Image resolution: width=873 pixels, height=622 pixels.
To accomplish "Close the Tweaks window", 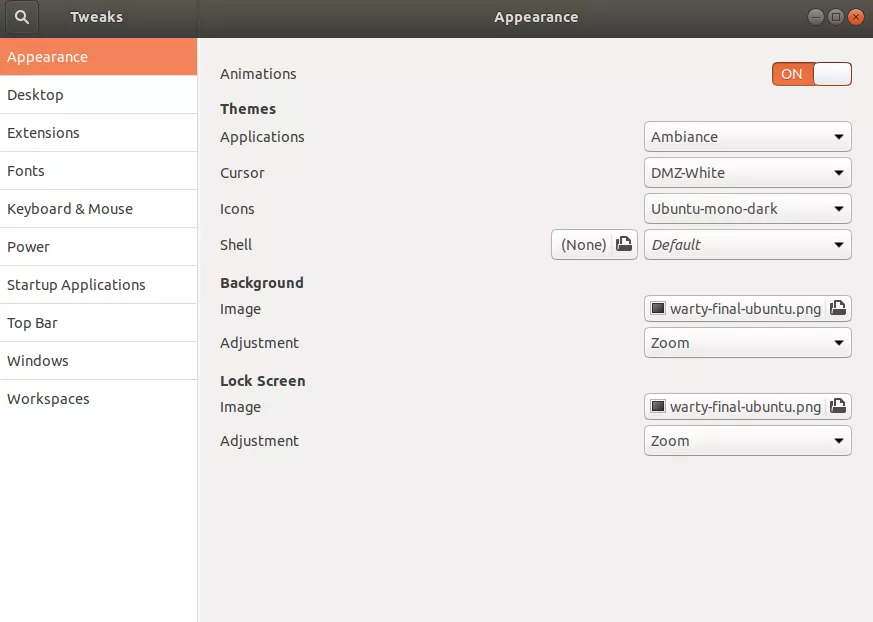I will (x=856, y=17).
